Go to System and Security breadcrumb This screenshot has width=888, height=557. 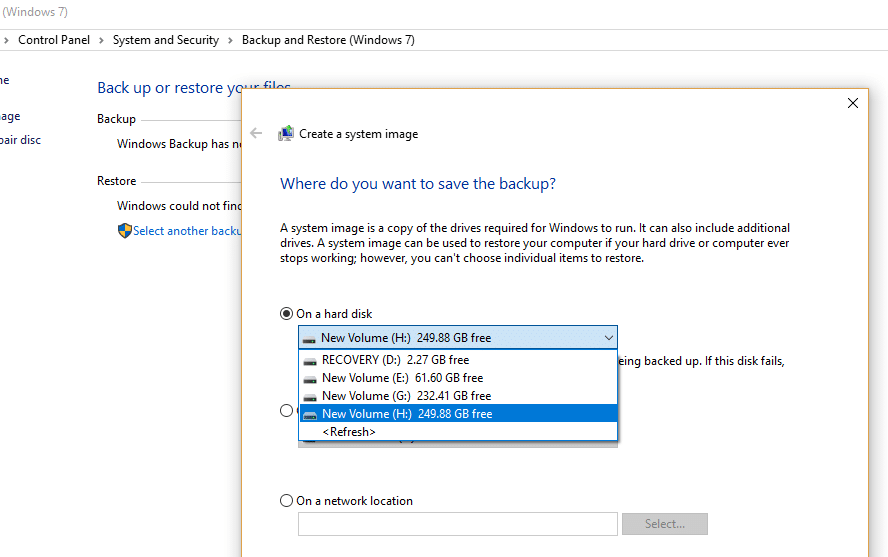click(166, 40)
